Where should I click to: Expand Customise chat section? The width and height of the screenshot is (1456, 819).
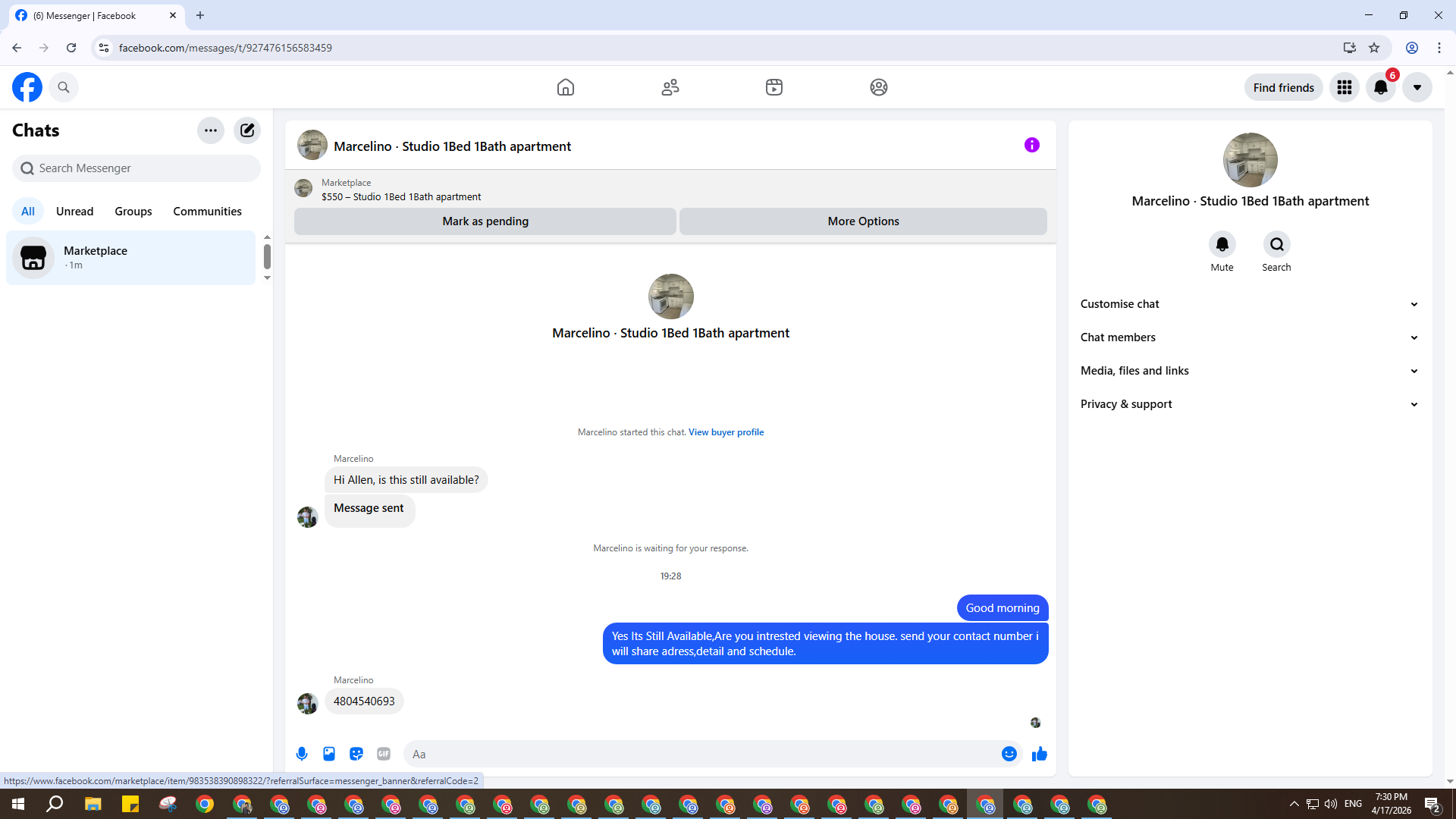click(1249, 304)
